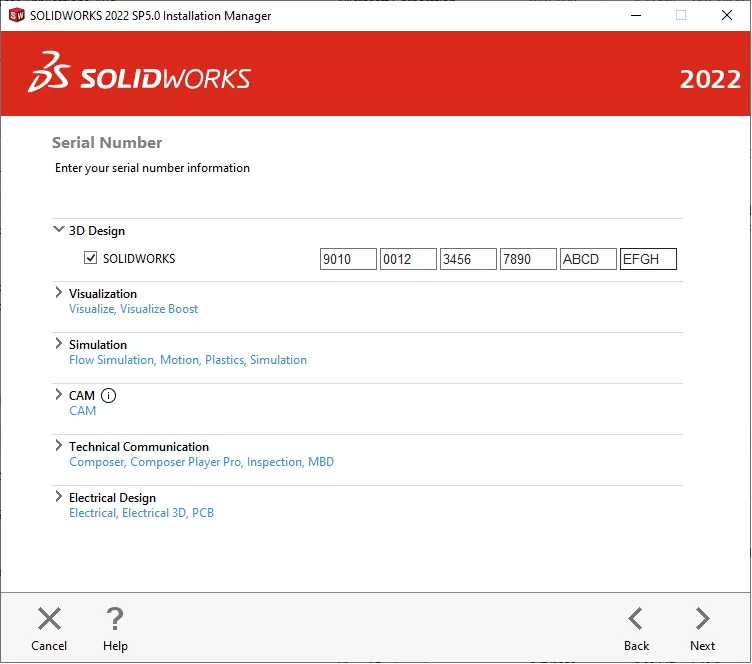Proceed with the Next arrow icon

coord(703,618)
